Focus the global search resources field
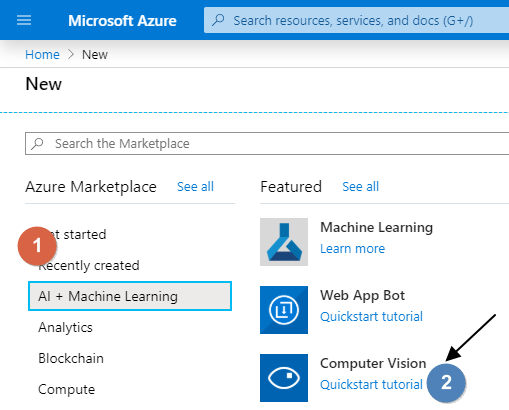This screenshot has width=509, height=410. point(356,20)
